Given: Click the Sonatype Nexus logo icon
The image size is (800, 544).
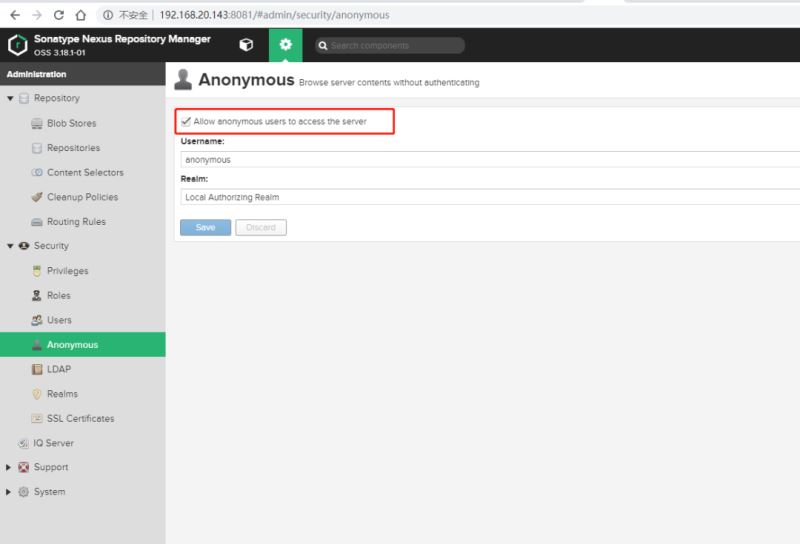Looking at the screenshot, I should 17,45.
